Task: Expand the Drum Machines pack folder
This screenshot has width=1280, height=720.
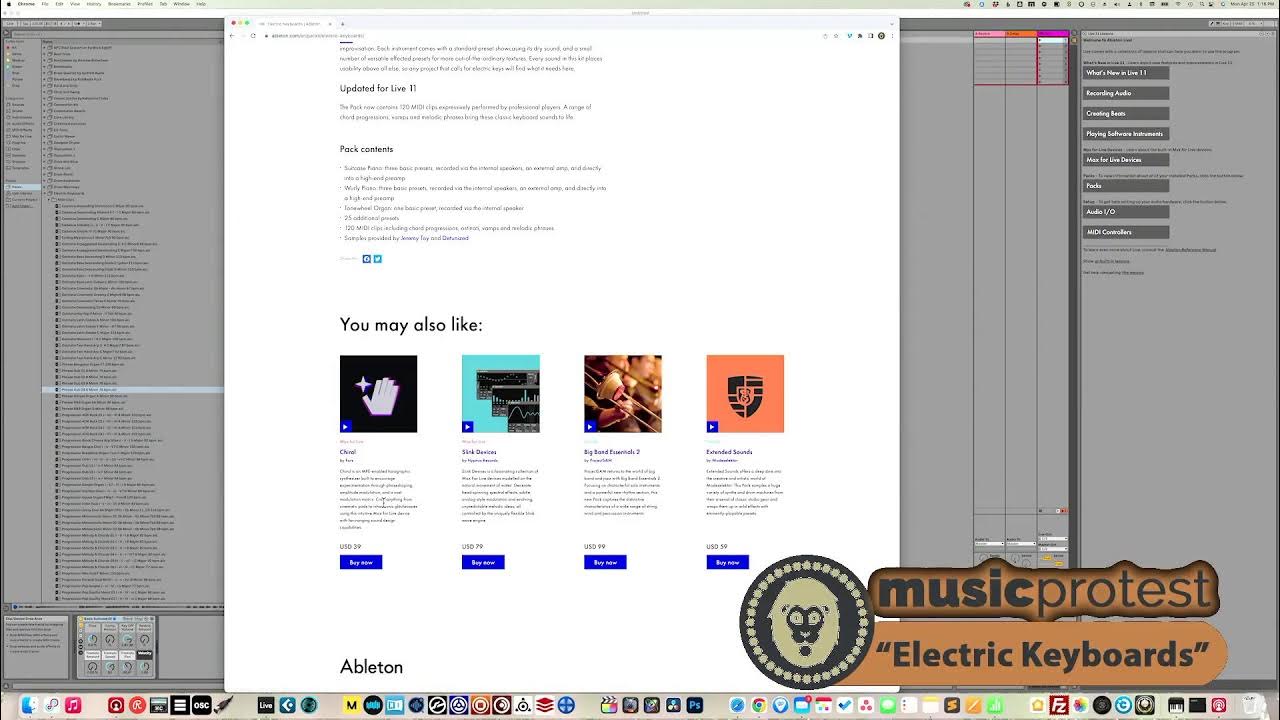Action: click(x=44, y=187)
